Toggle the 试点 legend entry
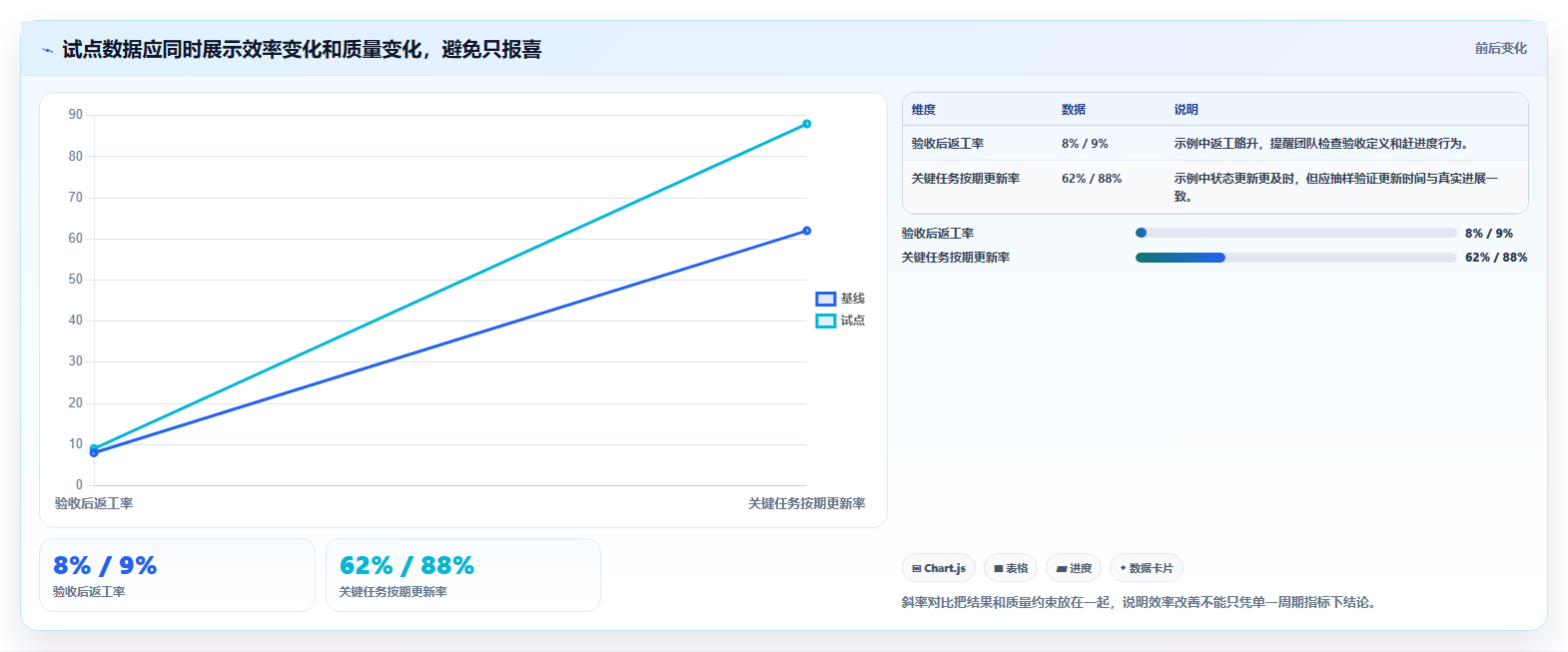This screenshot has width=1568, height=652. [840, 321]
